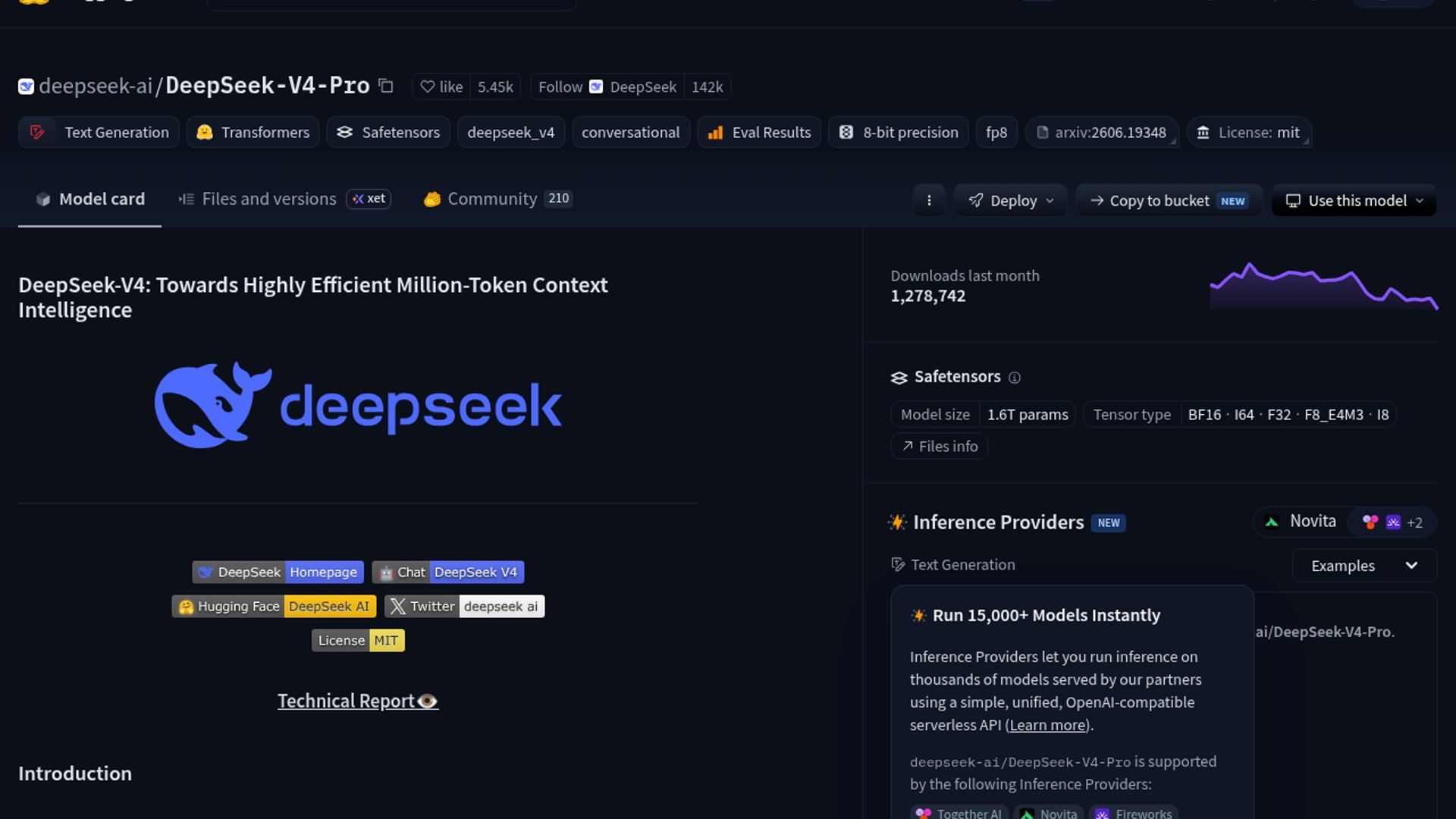Click the BF16 tensor type value
This screenshot has width=1456, height=819.
point(1204,415)
